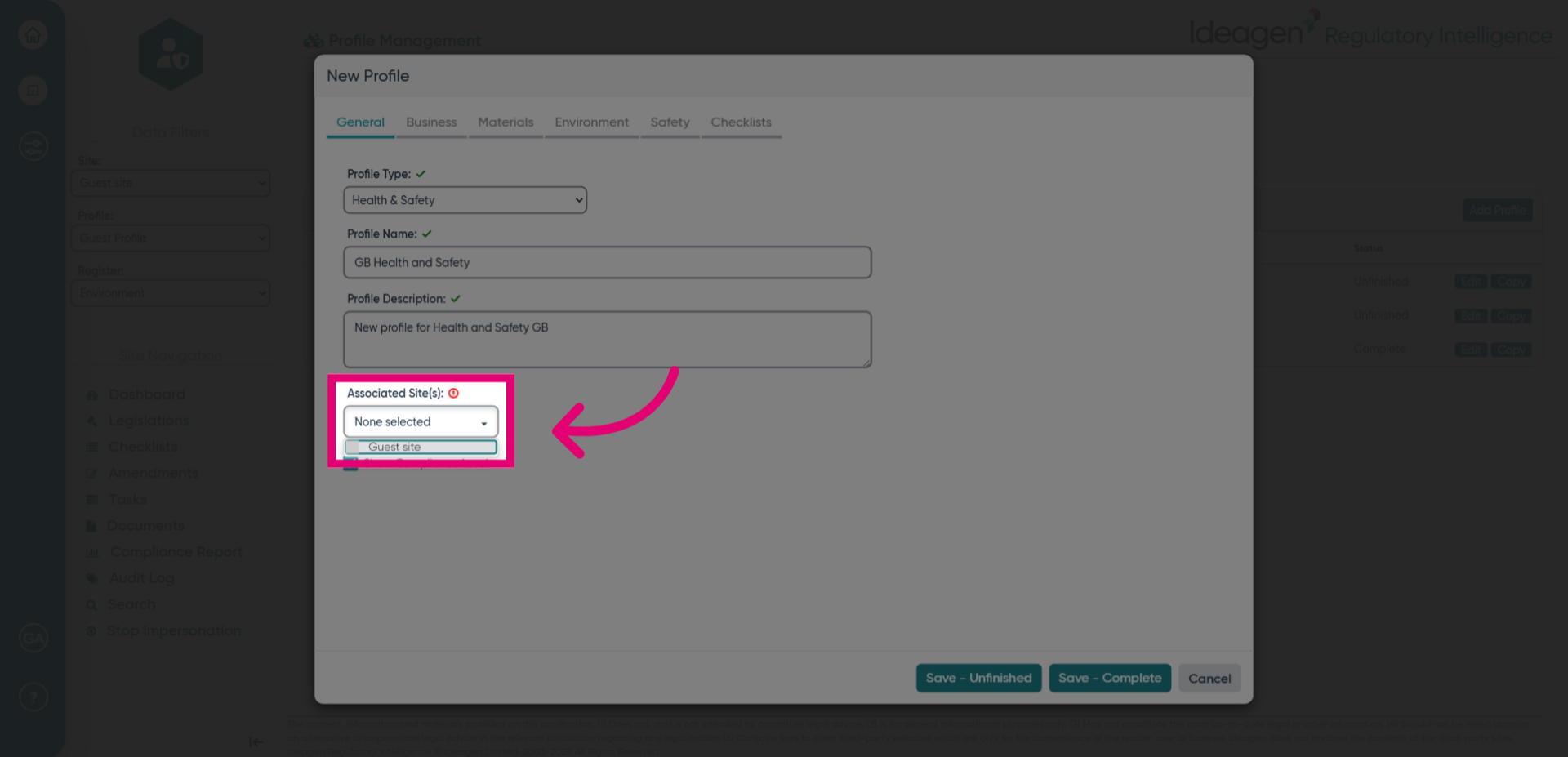Image resolution: width=1568 pixels, height=757 pixels.
Task: Click Copy on the Complete profile row
Action: [x=1511, y=350]
